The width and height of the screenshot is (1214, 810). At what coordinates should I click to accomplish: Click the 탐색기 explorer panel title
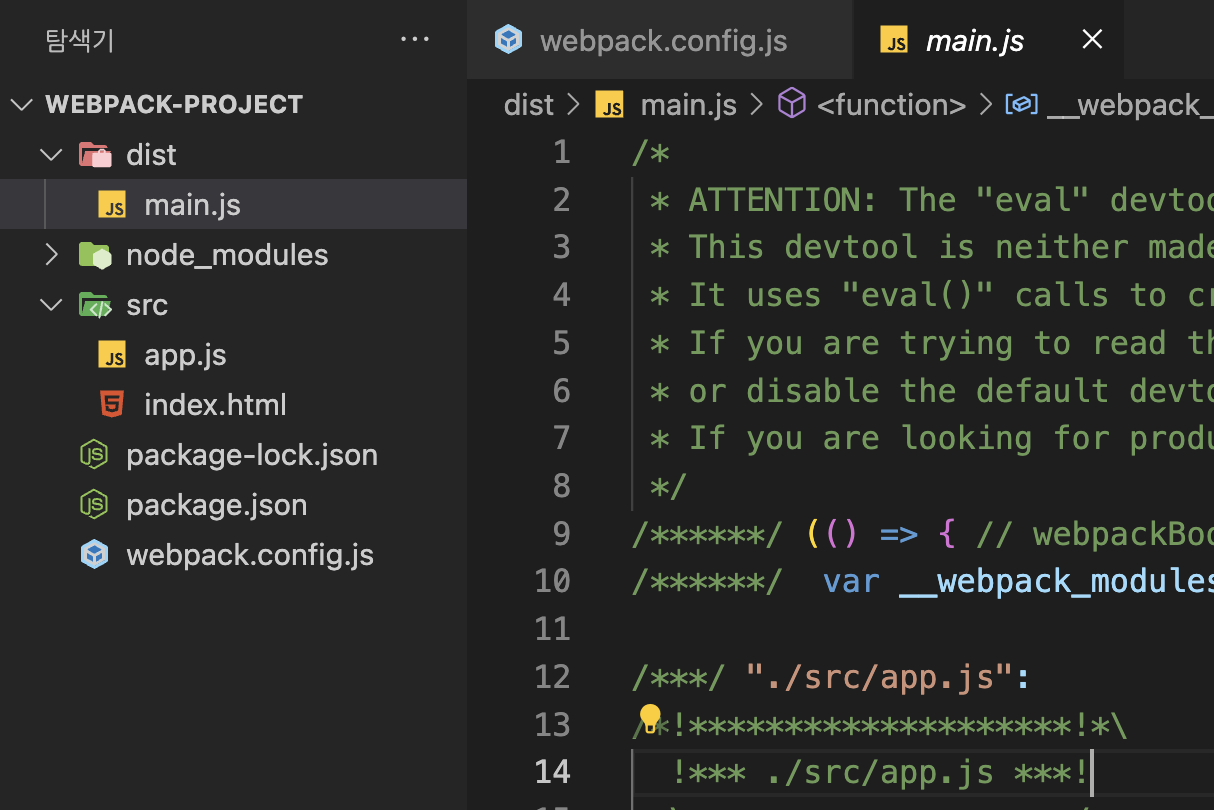coord(79,41)
